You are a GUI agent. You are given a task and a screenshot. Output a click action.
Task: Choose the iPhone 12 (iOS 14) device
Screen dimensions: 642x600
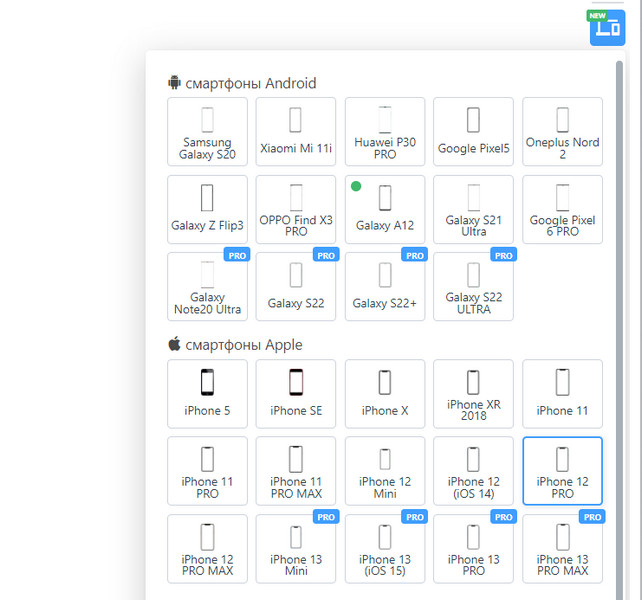(473, 471)
